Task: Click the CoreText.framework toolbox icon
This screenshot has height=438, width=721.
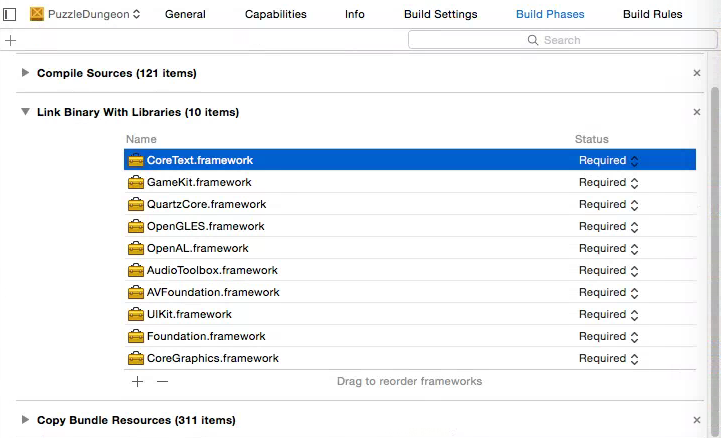Action: coord(136,160)
